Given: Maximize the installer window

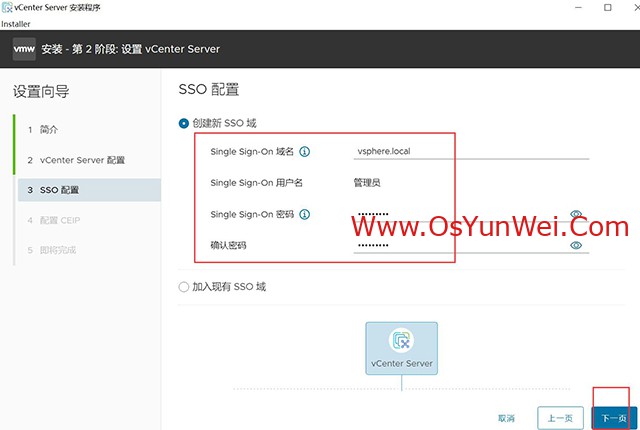Looking at the screenshot, I should tap(608, 7).
